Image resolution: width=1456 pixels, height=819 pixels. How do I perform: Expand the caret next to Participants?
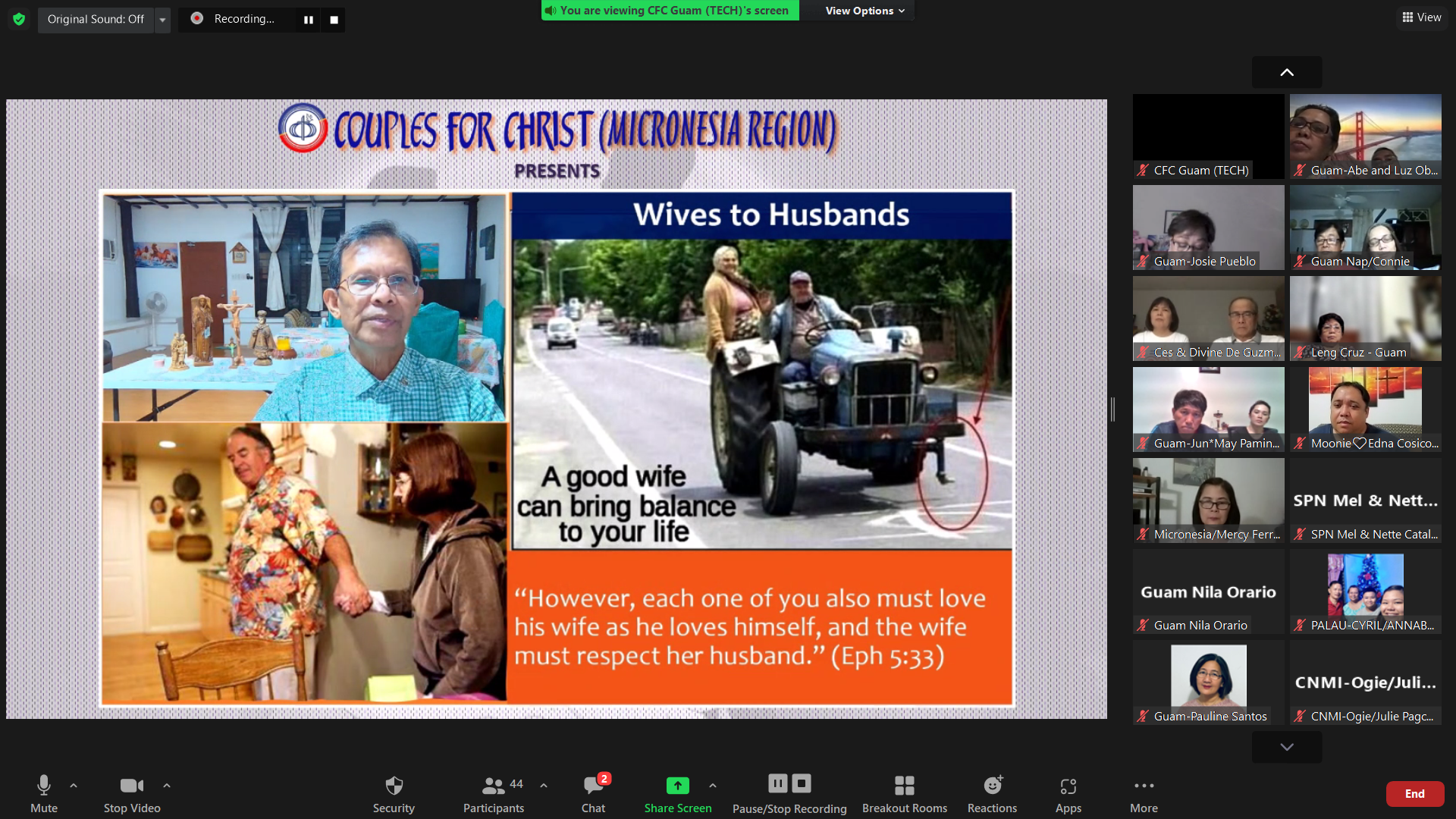point(544,786)
